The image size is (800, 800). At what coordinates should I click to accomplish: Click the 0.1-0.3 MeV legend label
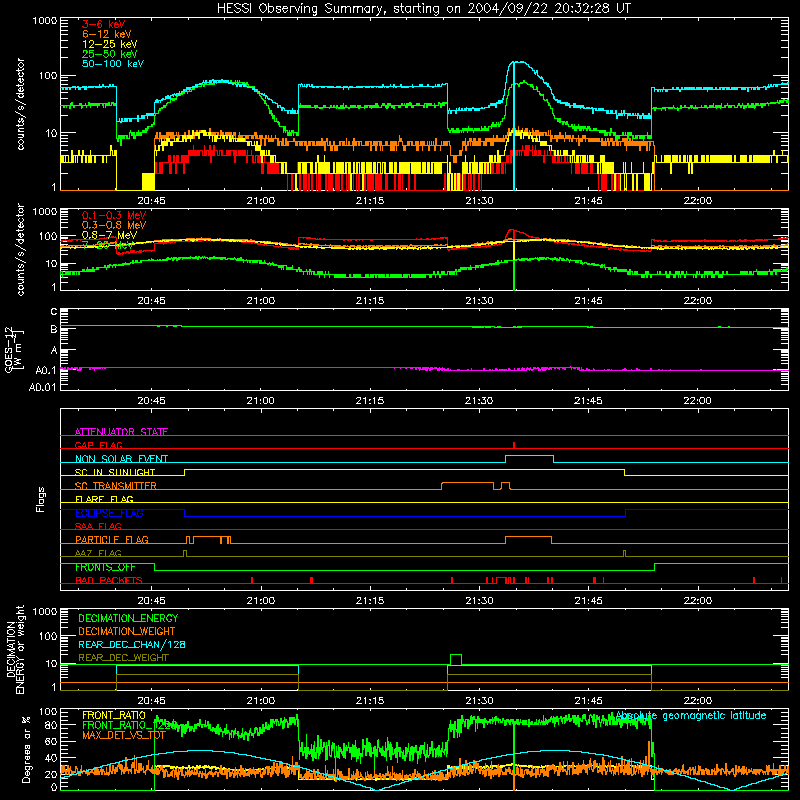pyautogui.click(x=114, y=216)
